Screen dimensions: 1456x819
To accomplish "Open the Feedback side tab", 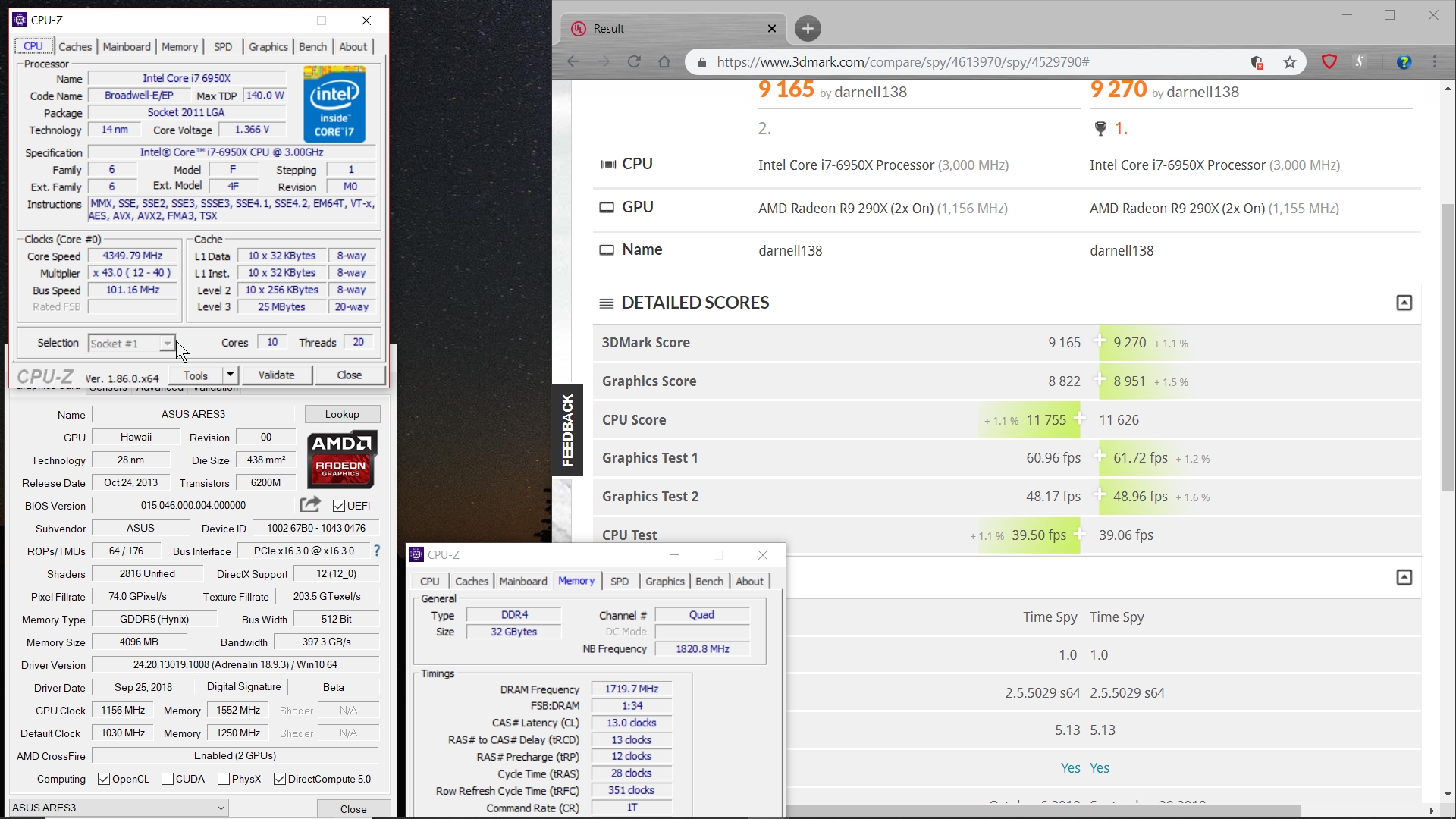I will (567, 430).
